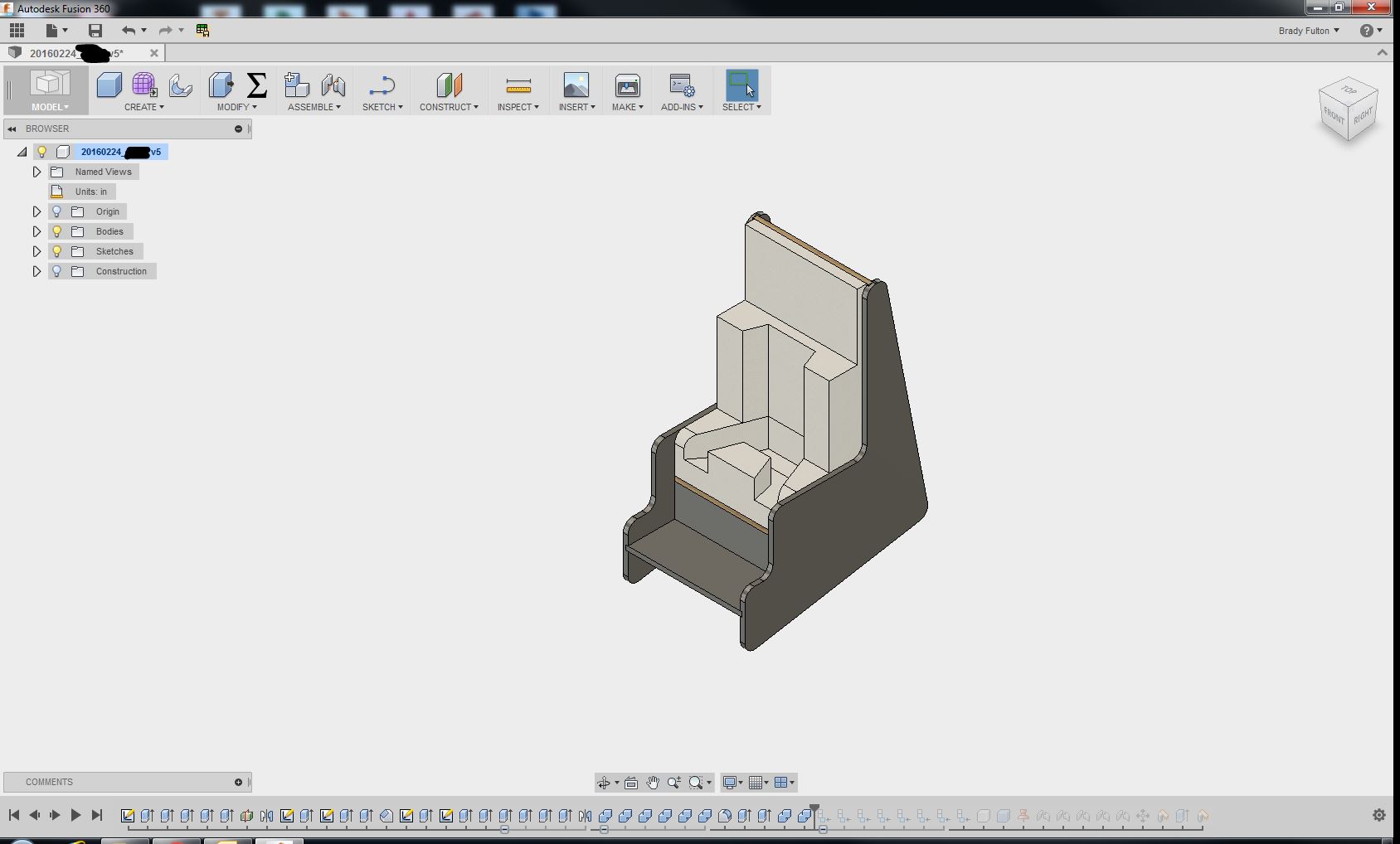1400x844 pixels.
Task: Open the MODIFY menu
Action: pyautogui.click(x=236, y=107)
